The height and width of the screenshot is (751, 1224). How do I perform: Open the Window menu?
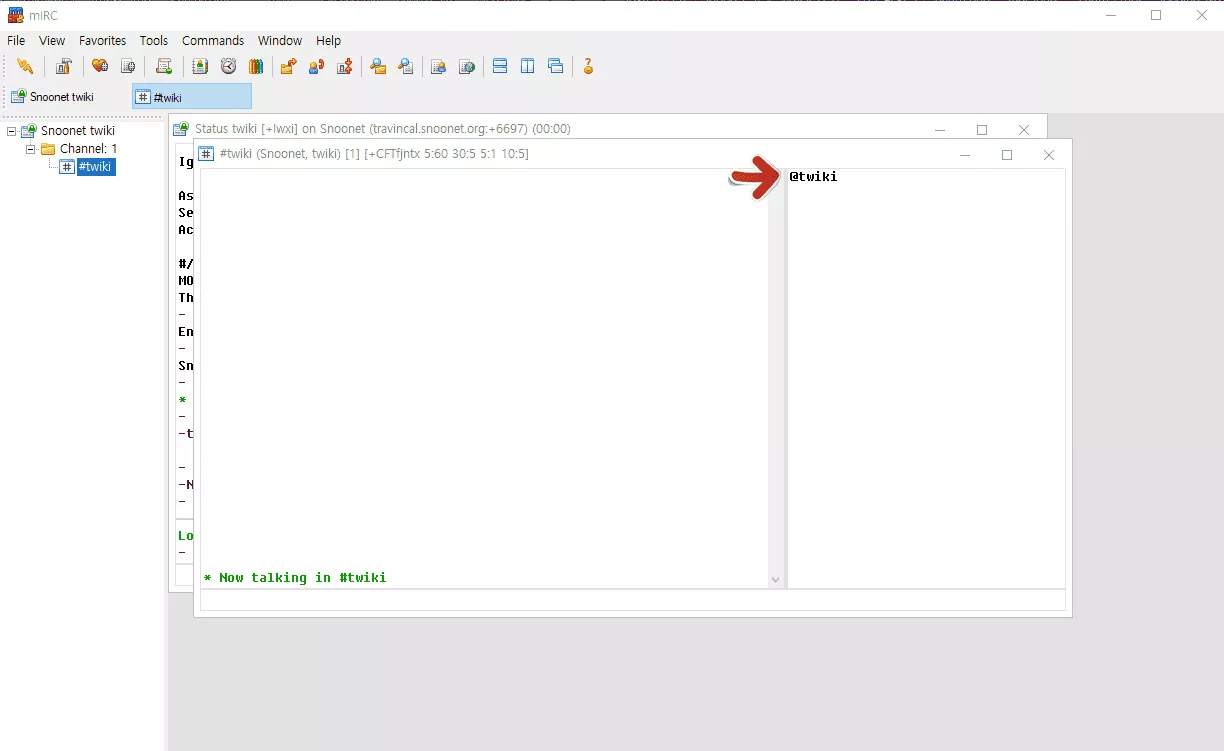(280, 41)
